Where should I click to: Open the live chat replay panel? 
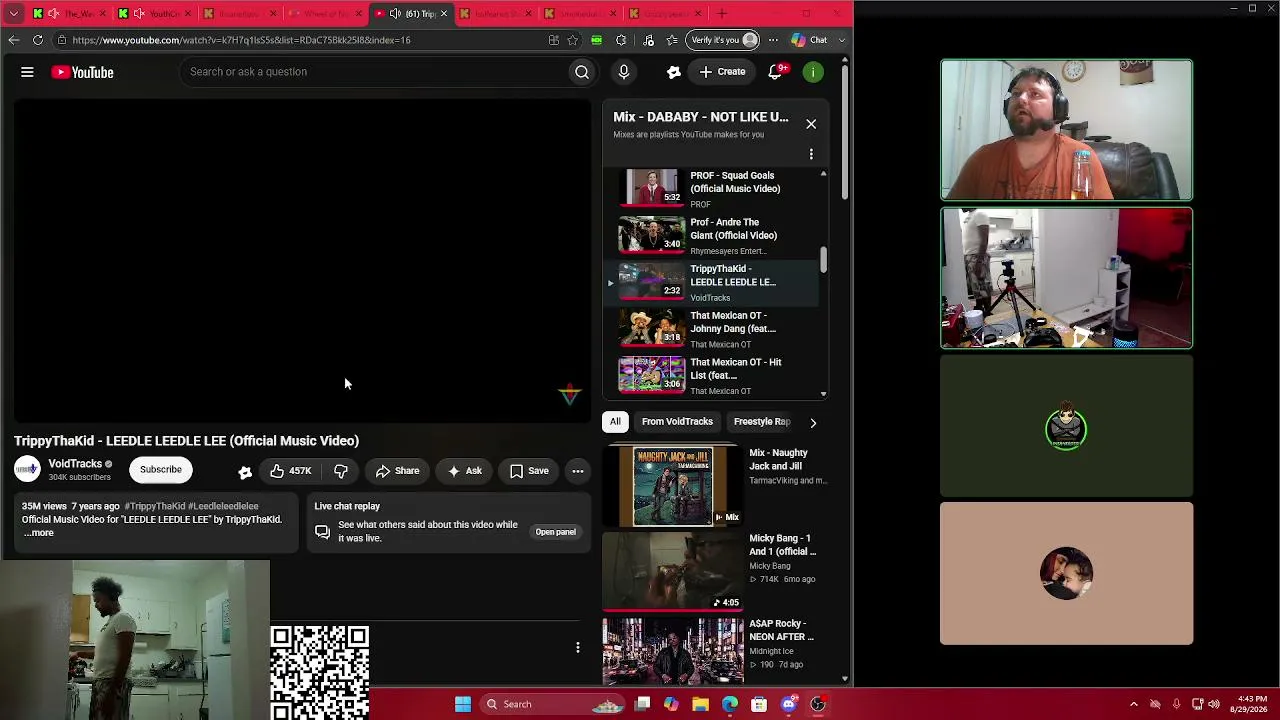point(556,532)
